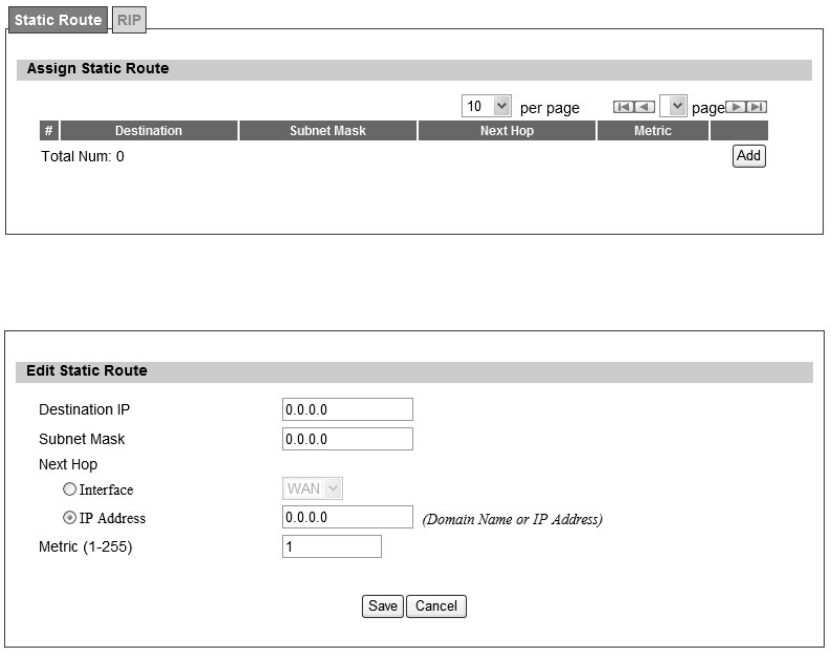The height and width of the screenshot is (655, 831).
Task: Click the Destination column header
Action: (149, 131)
